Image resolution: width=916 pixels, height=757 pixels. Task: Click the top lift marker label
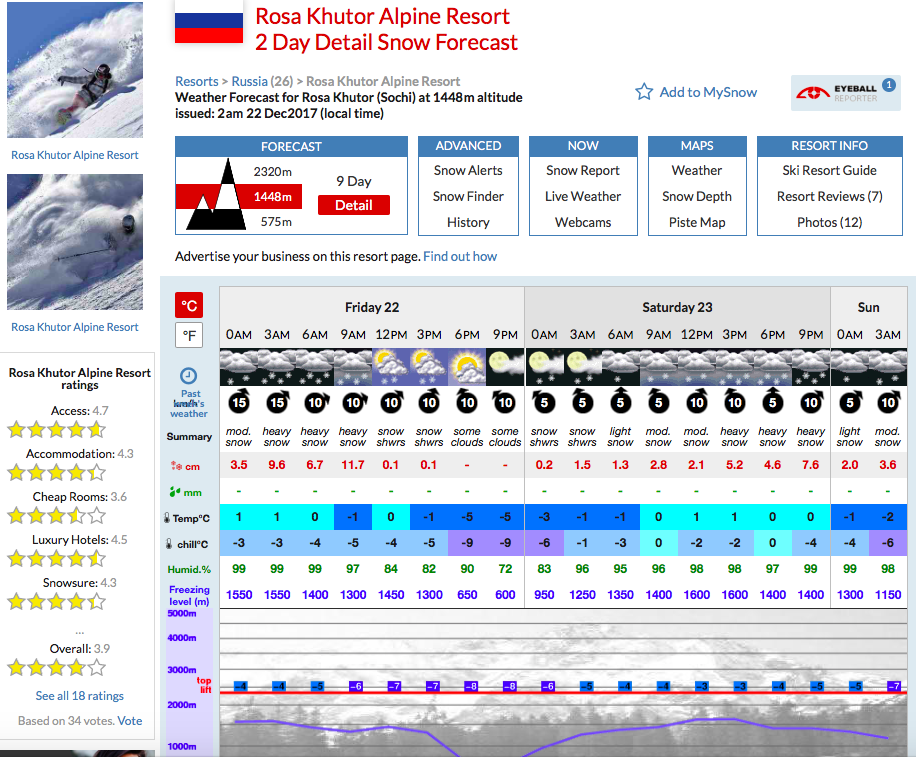pos(204,685)
